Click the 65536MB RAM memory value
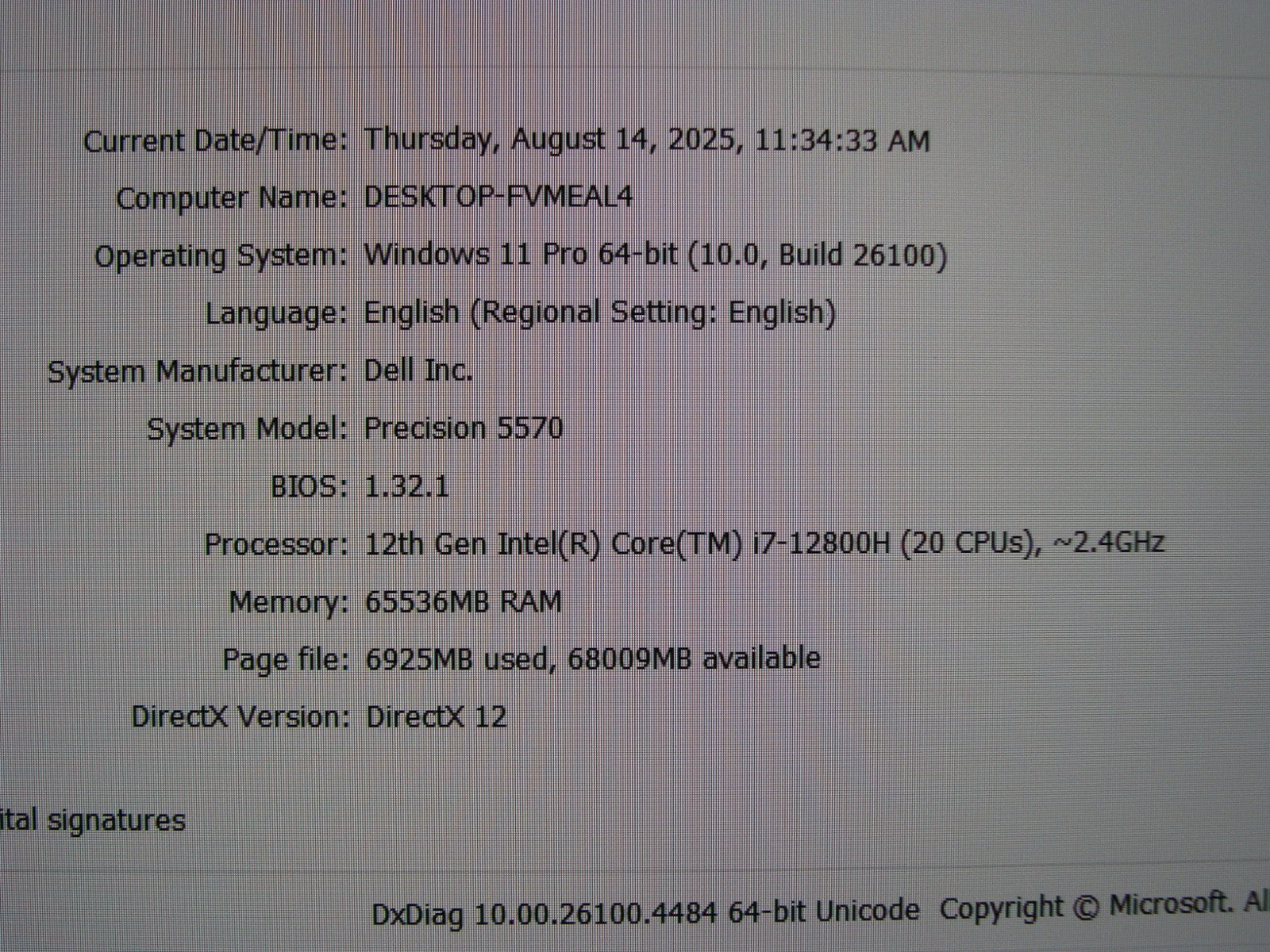The image size is (1270, 952). click(463, 602)
